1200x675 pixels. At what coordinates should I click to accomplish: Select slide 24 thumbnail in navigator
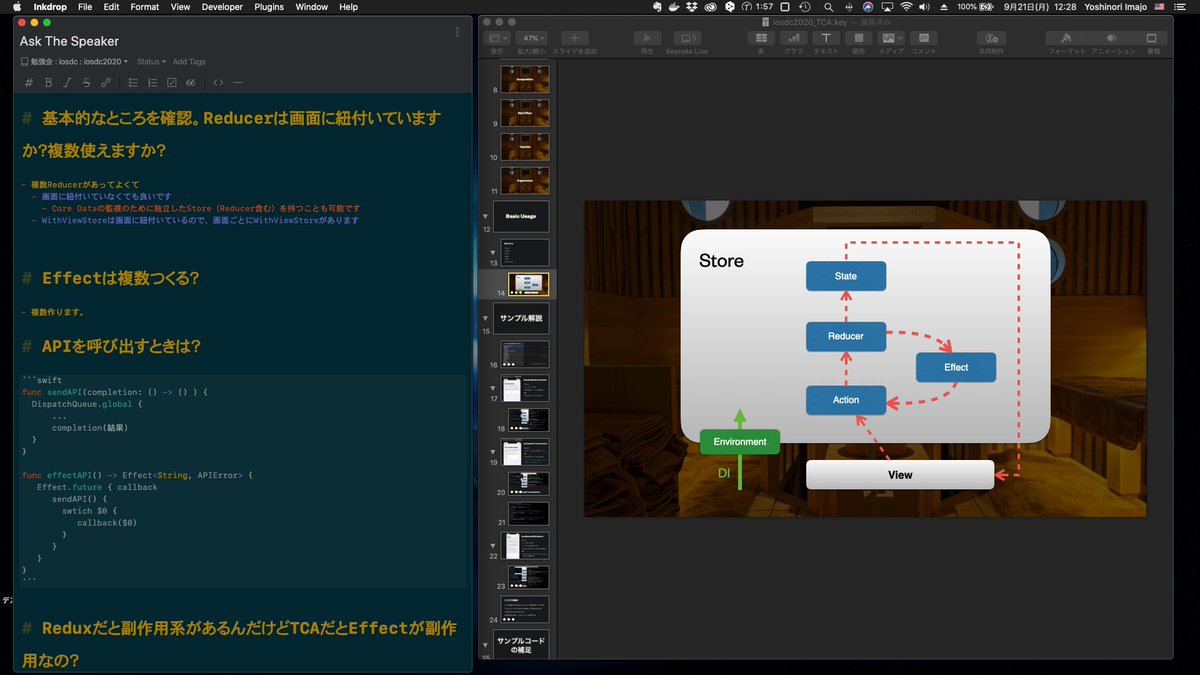[524, 609]
